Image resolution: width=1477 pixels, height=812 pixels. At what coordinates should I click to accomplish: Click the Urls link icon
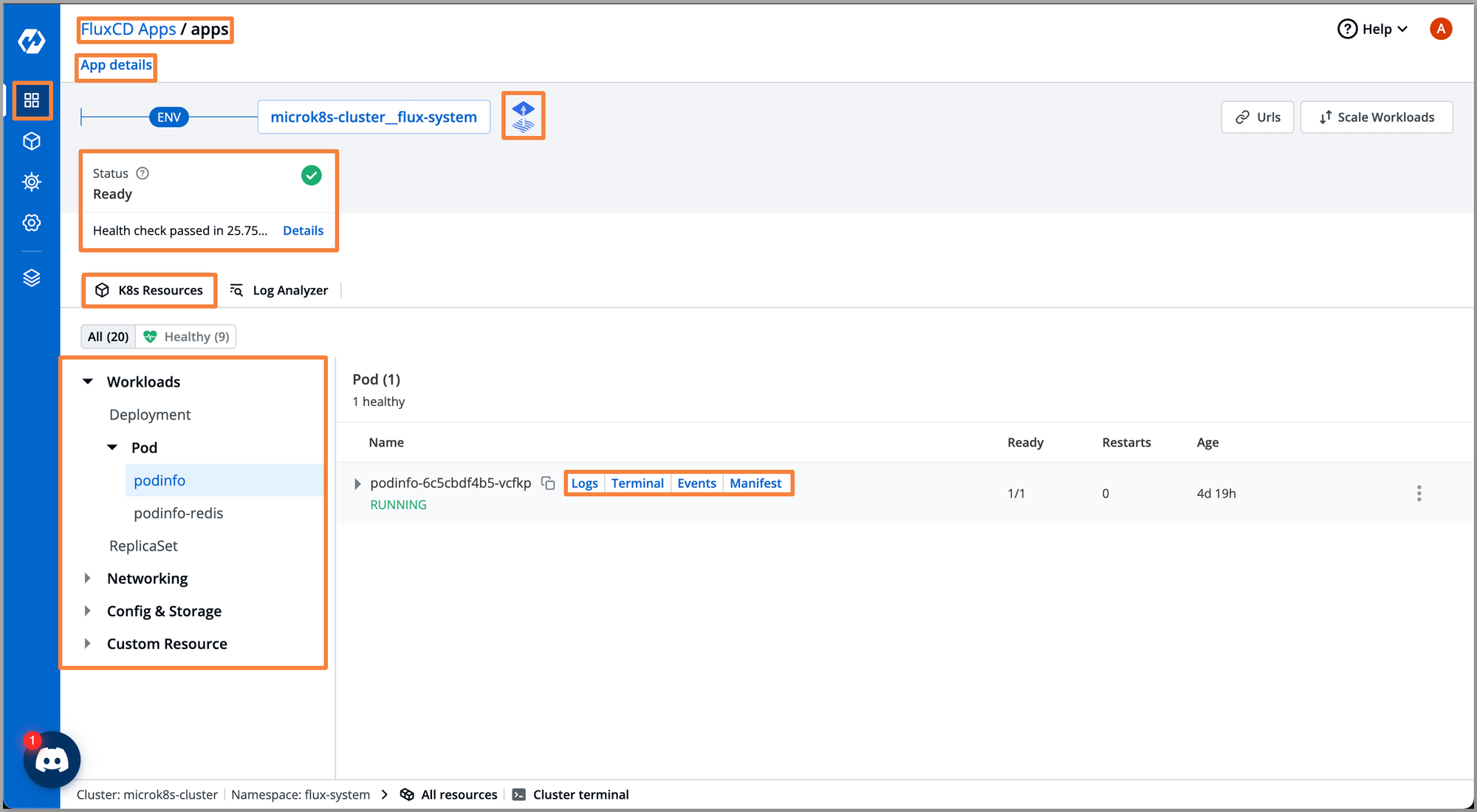pyautogui.click(x=1243, y=117)
